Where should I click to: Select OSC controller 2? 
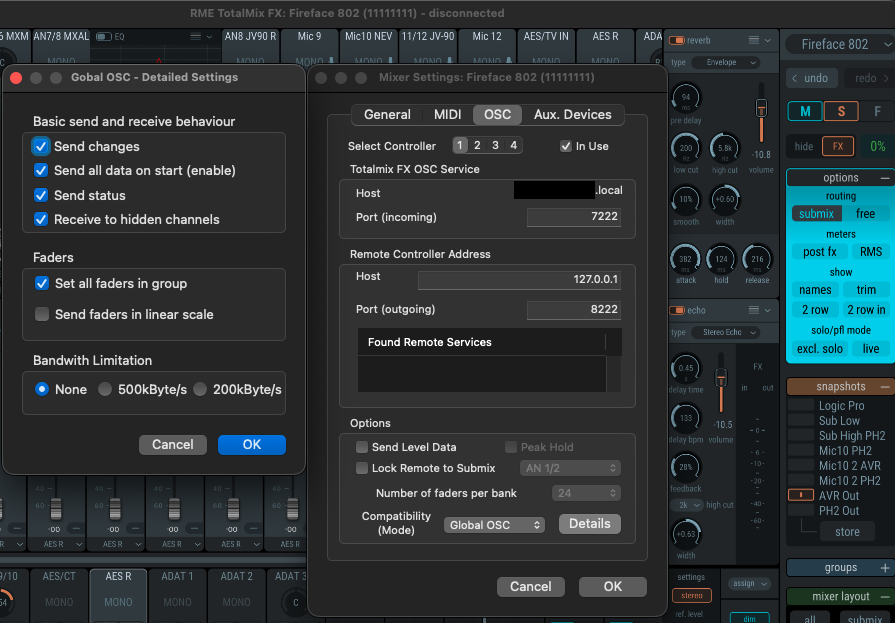pos(477,146)
